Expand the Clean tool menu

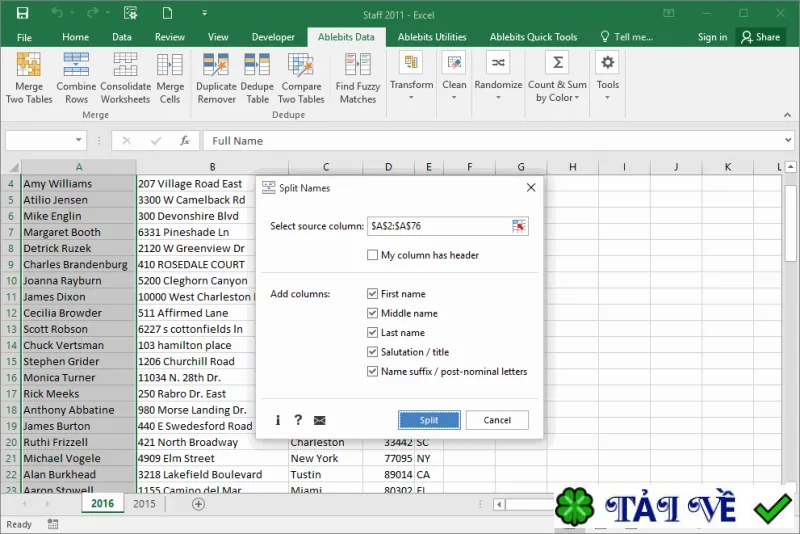tap(454, 77)
